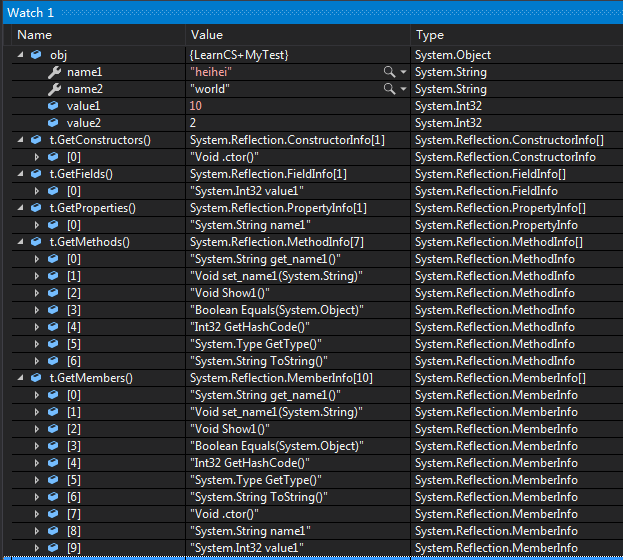Click cube icon of MethodInfo GetType row
The width and height of the screenshot is (623, 560).
pos(53,343)
